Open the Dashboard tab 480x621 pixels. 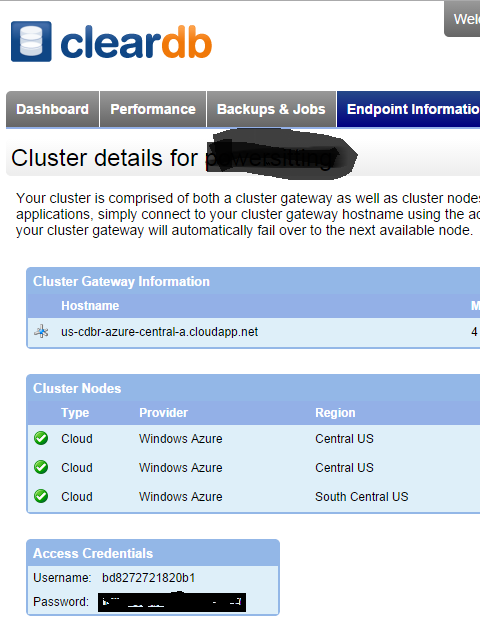pos(52,109)
